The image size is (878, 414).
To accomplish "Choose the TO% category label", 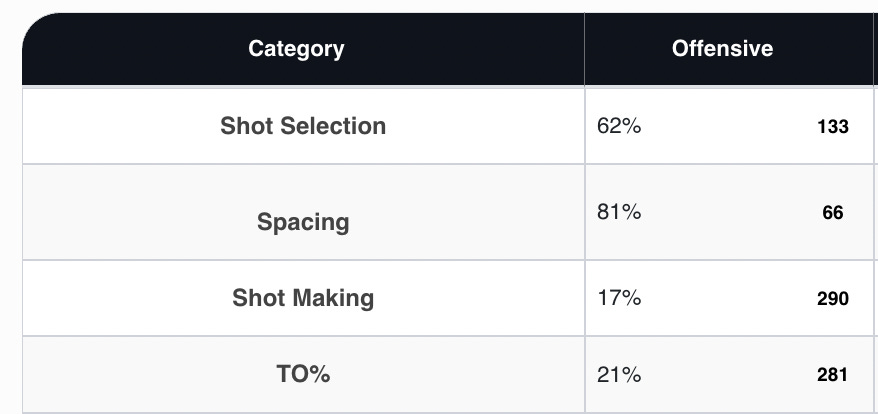I will coord(303,374).
